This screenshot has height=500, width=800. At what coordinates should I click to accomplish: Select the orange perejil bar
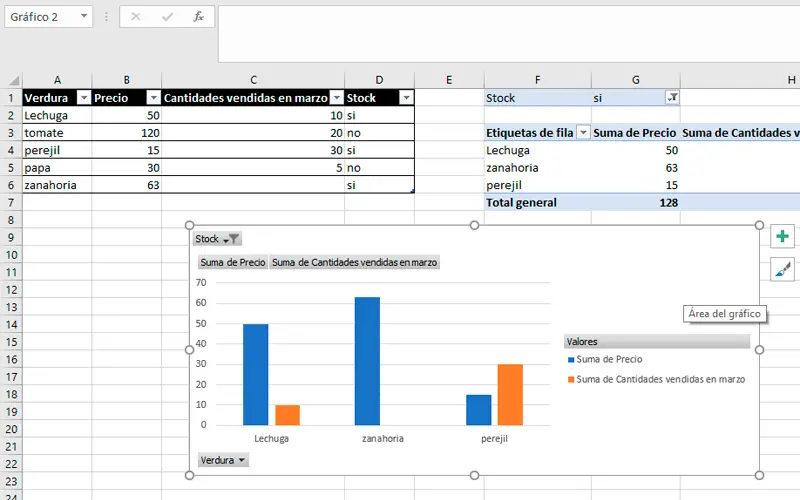pyautogui.click(x=510, y=394)
